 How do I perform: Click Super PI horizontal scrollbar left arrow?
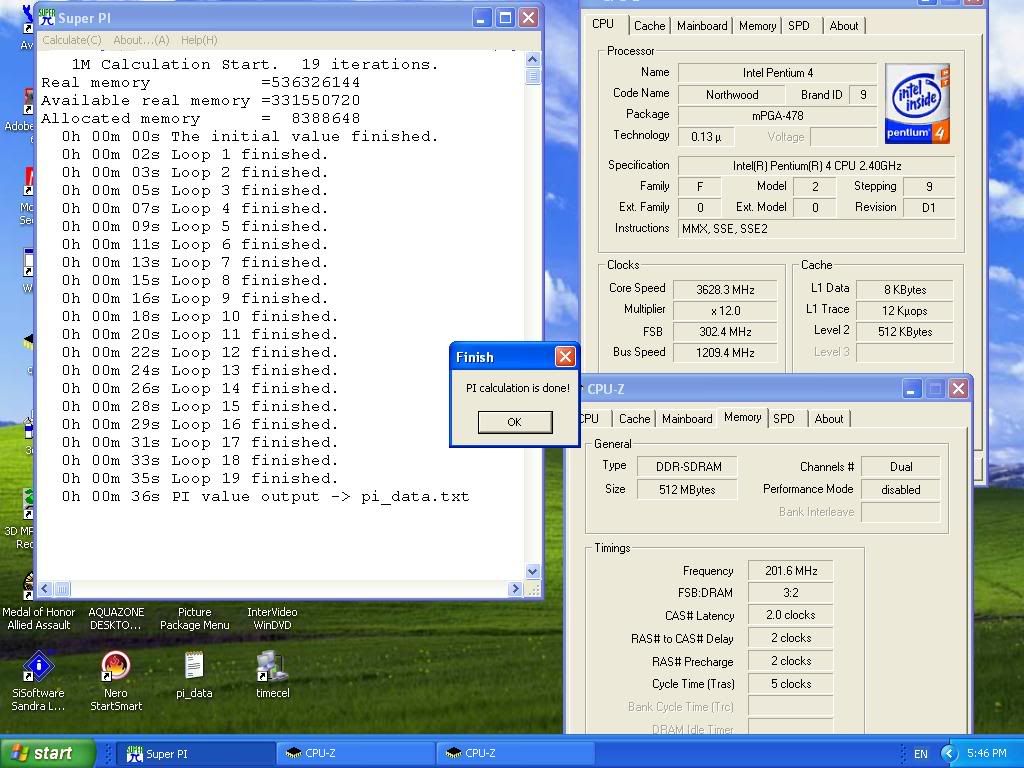point(46,589)
